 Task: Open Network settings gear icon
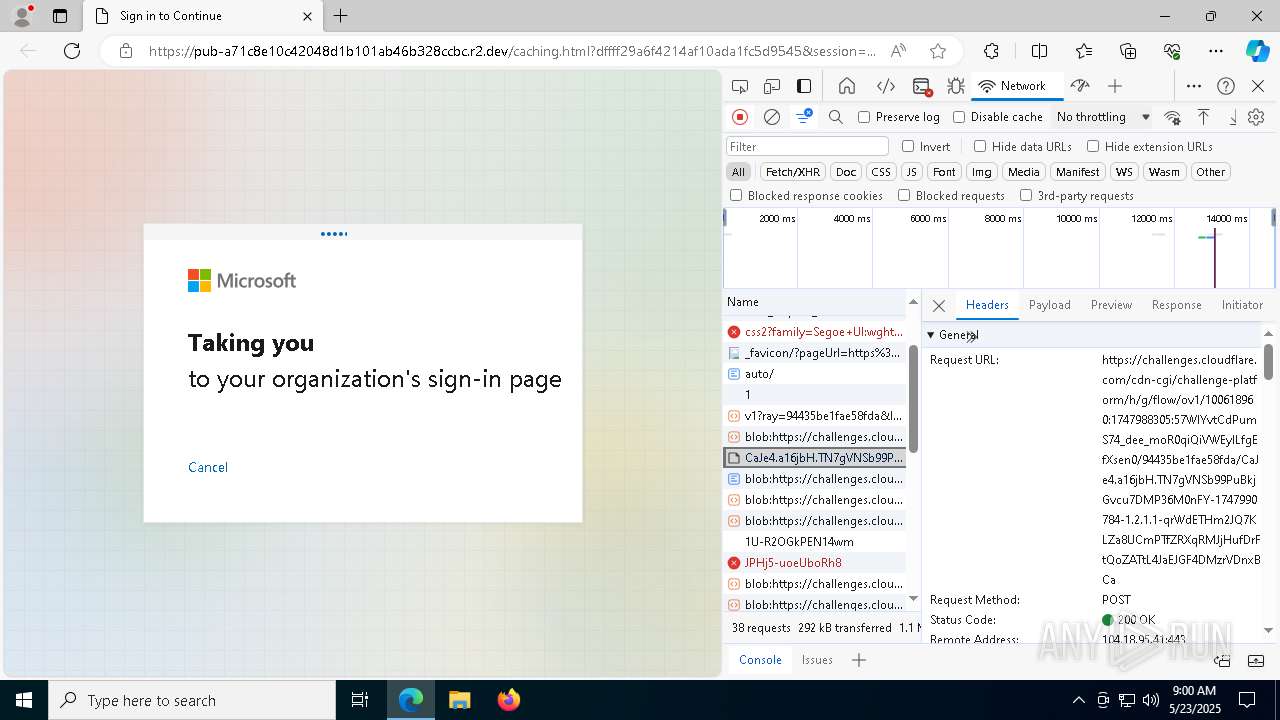[1256, 117]
